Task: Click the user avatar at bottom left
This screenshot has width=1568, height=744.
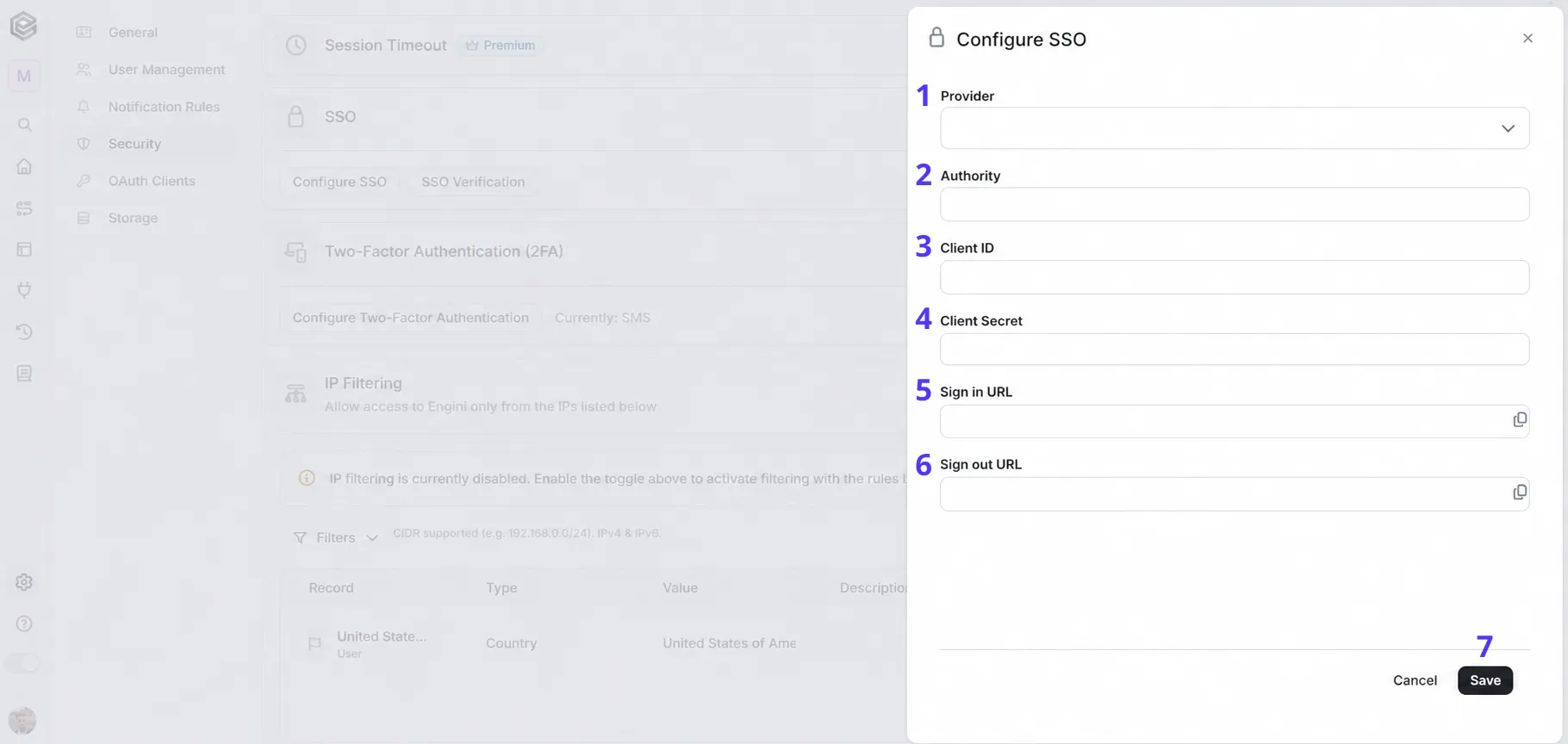Action: [22, 720]
